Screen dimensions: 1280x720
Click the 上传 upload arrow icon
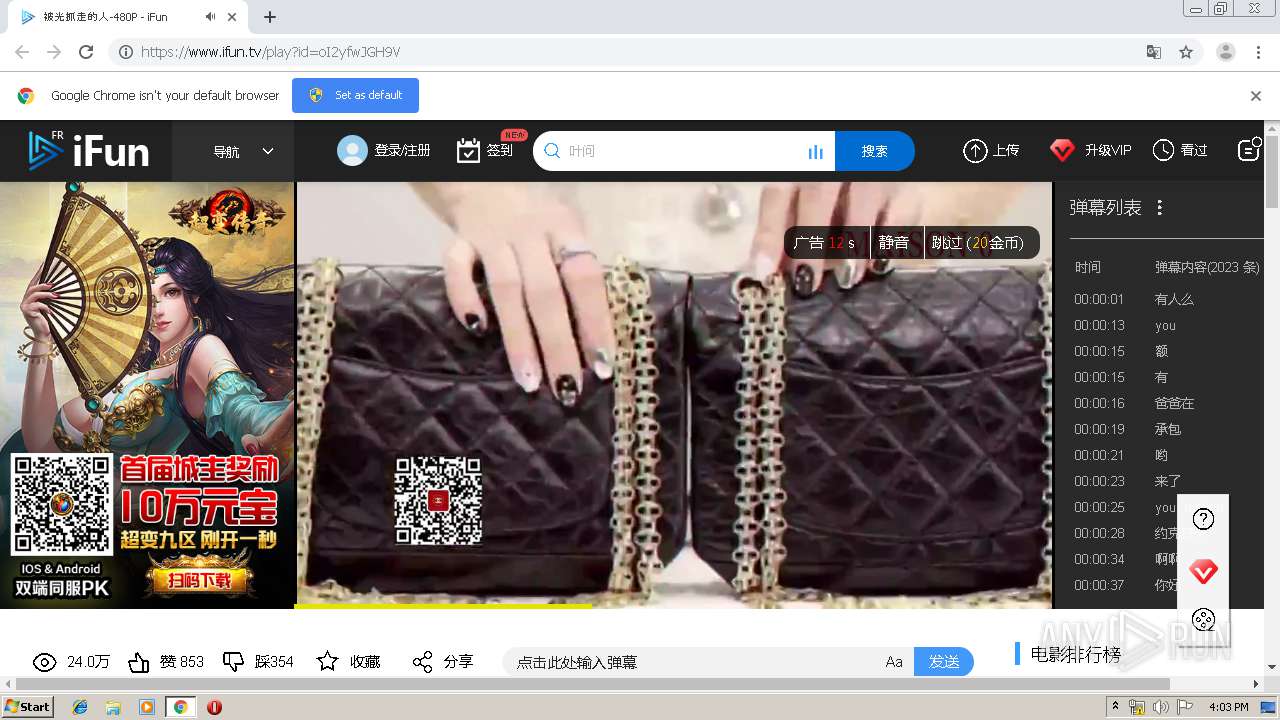click(x=975, y=150)
